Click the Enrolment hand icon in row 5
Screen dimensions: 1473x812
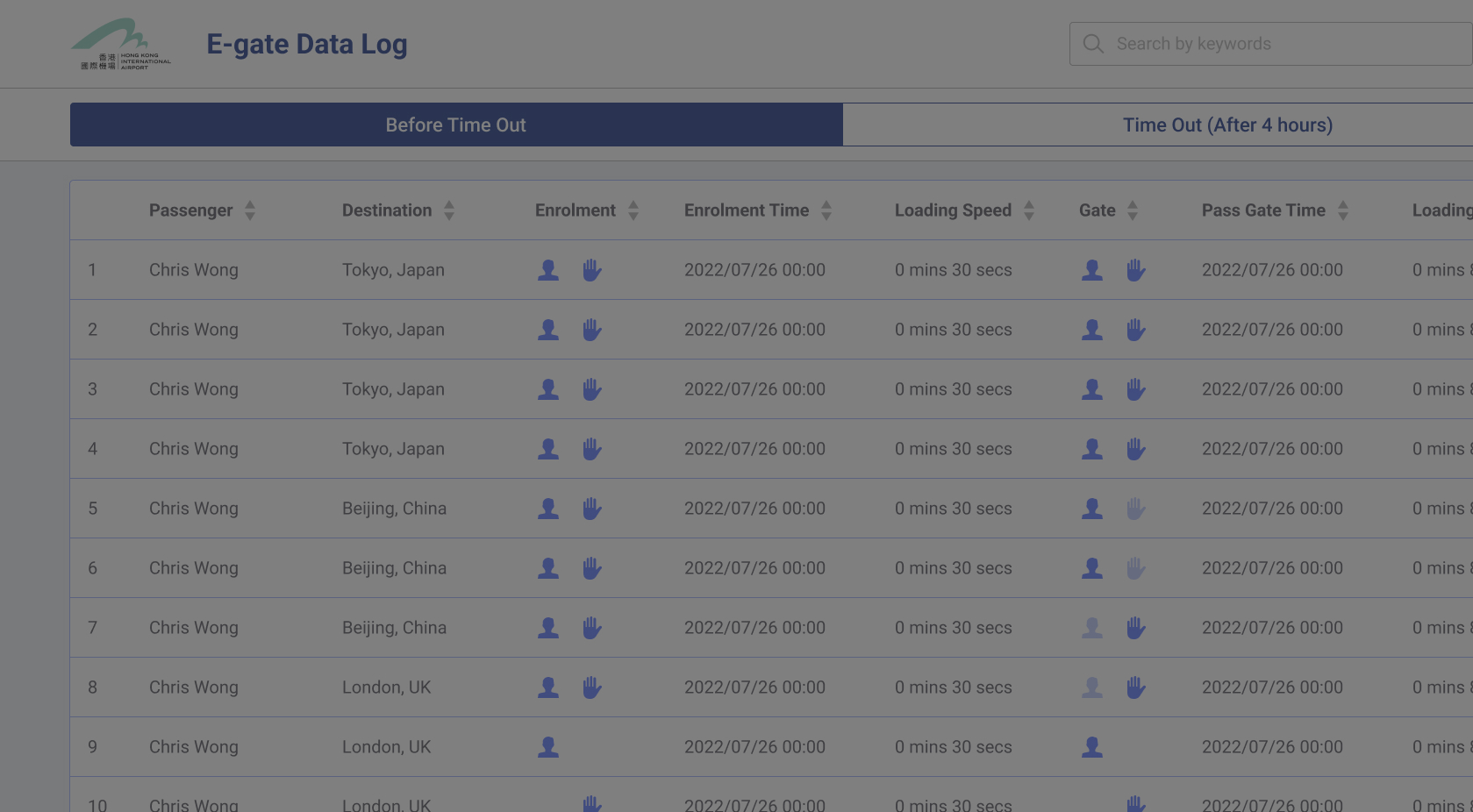pyautogui.click(x=592, y=509)
